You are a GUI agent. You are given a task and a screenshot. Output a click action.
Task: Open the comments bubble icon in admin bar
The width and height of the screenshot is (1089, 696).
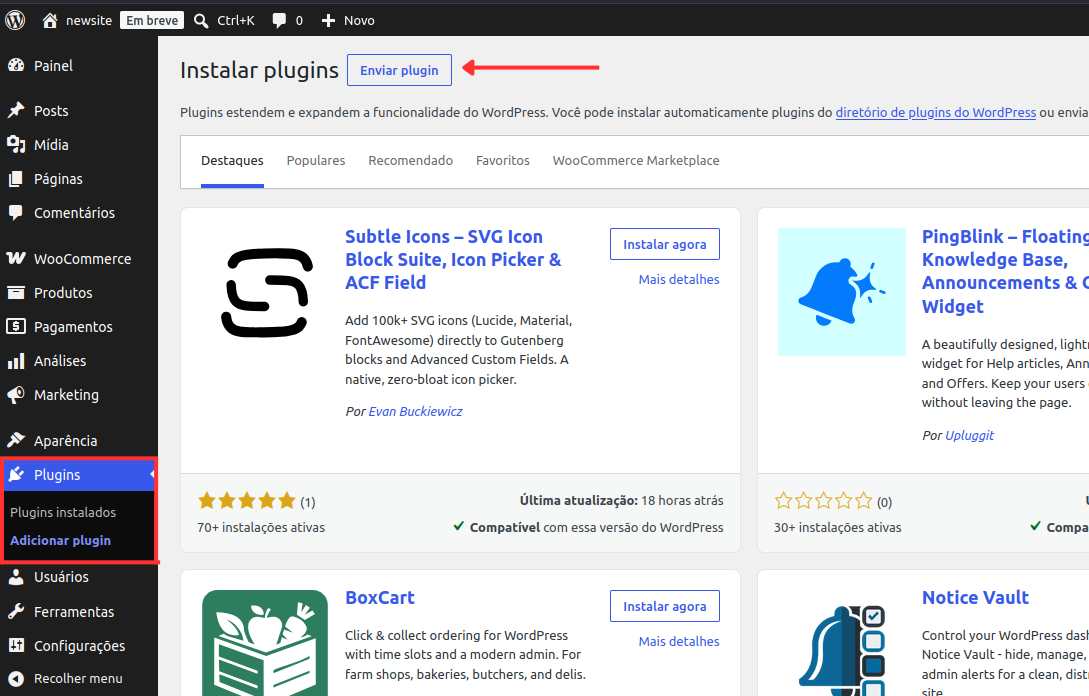click(x=279, y=21)
